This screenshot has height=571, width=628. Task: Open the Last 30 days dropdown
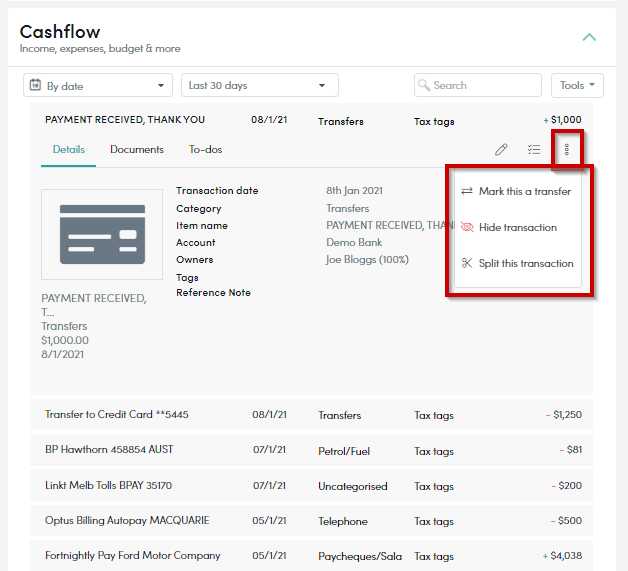pos(260,85)
